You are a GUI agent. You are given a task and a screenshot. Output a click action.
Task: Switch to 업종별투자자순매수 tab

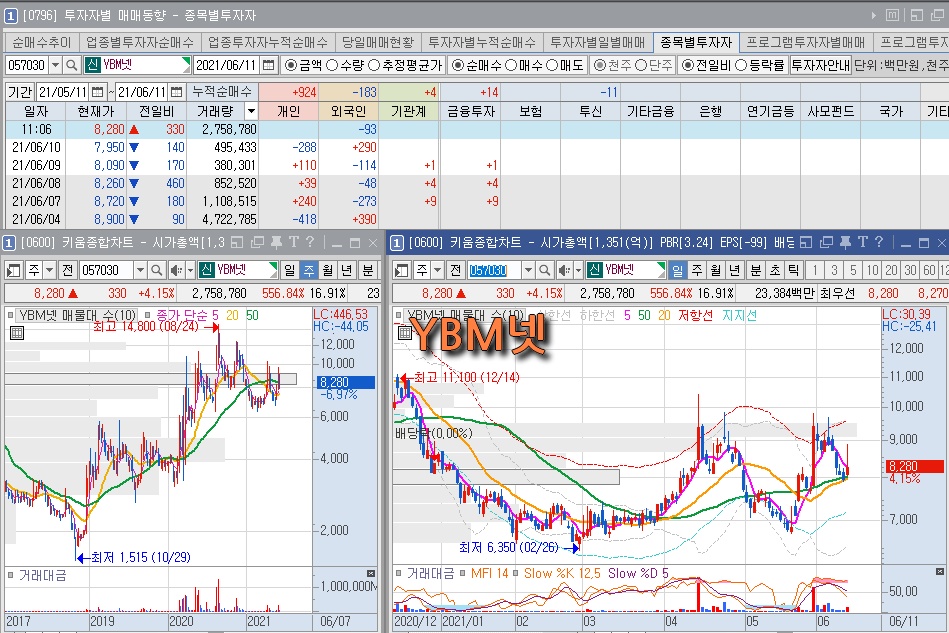click(x=140, y=42)
